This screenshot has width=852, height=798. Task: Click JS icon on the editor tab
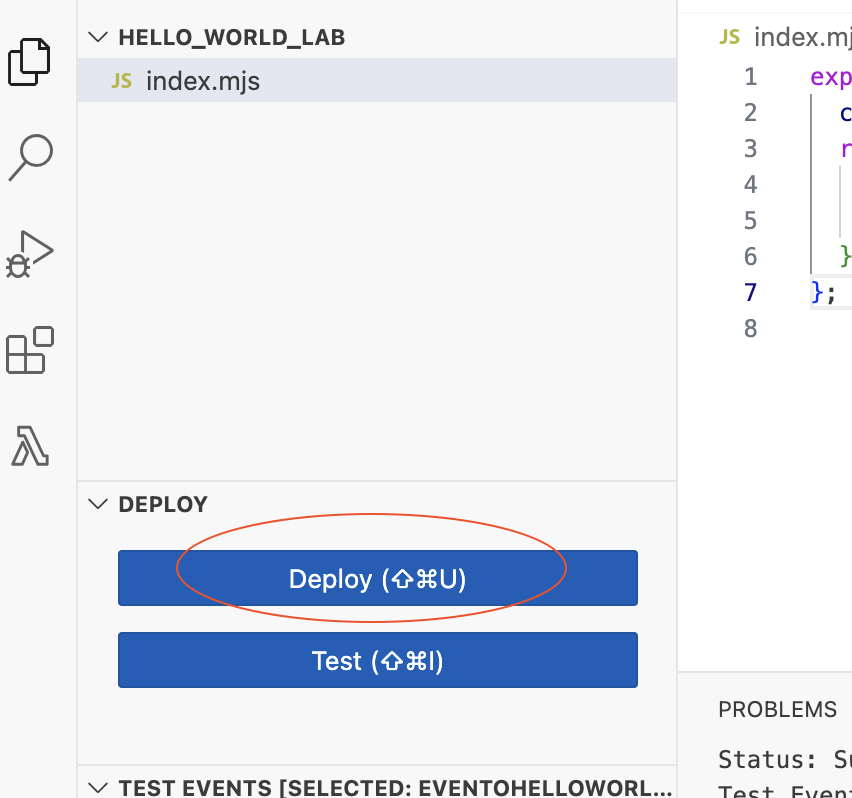click(729, 37)
